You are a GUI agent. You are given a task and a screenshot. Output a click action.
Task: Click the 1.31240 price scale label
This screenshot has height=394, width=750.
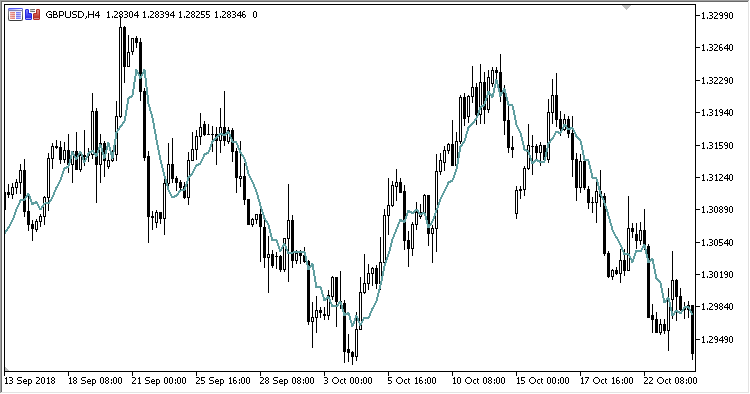click(x=717, y=177)
